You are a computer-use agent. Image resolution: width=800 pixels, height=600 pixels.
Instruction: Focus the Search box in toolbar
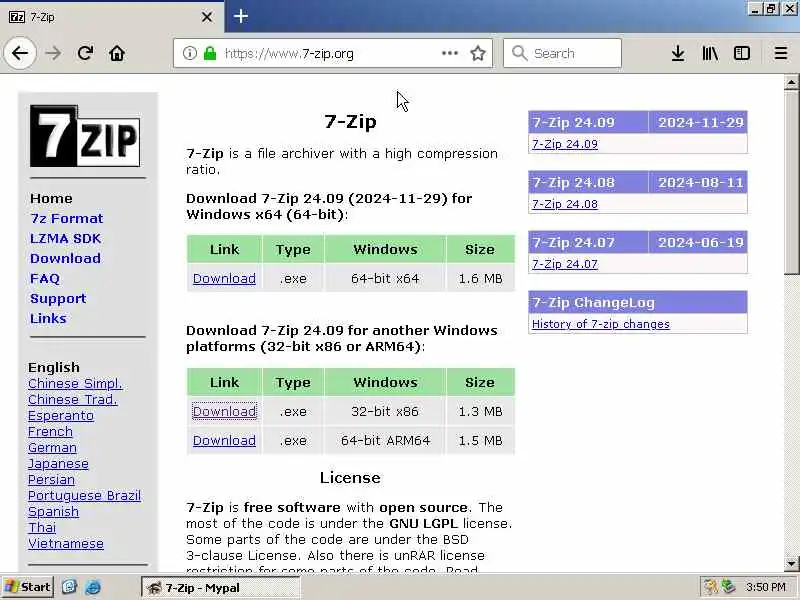[x=562, y=53]
